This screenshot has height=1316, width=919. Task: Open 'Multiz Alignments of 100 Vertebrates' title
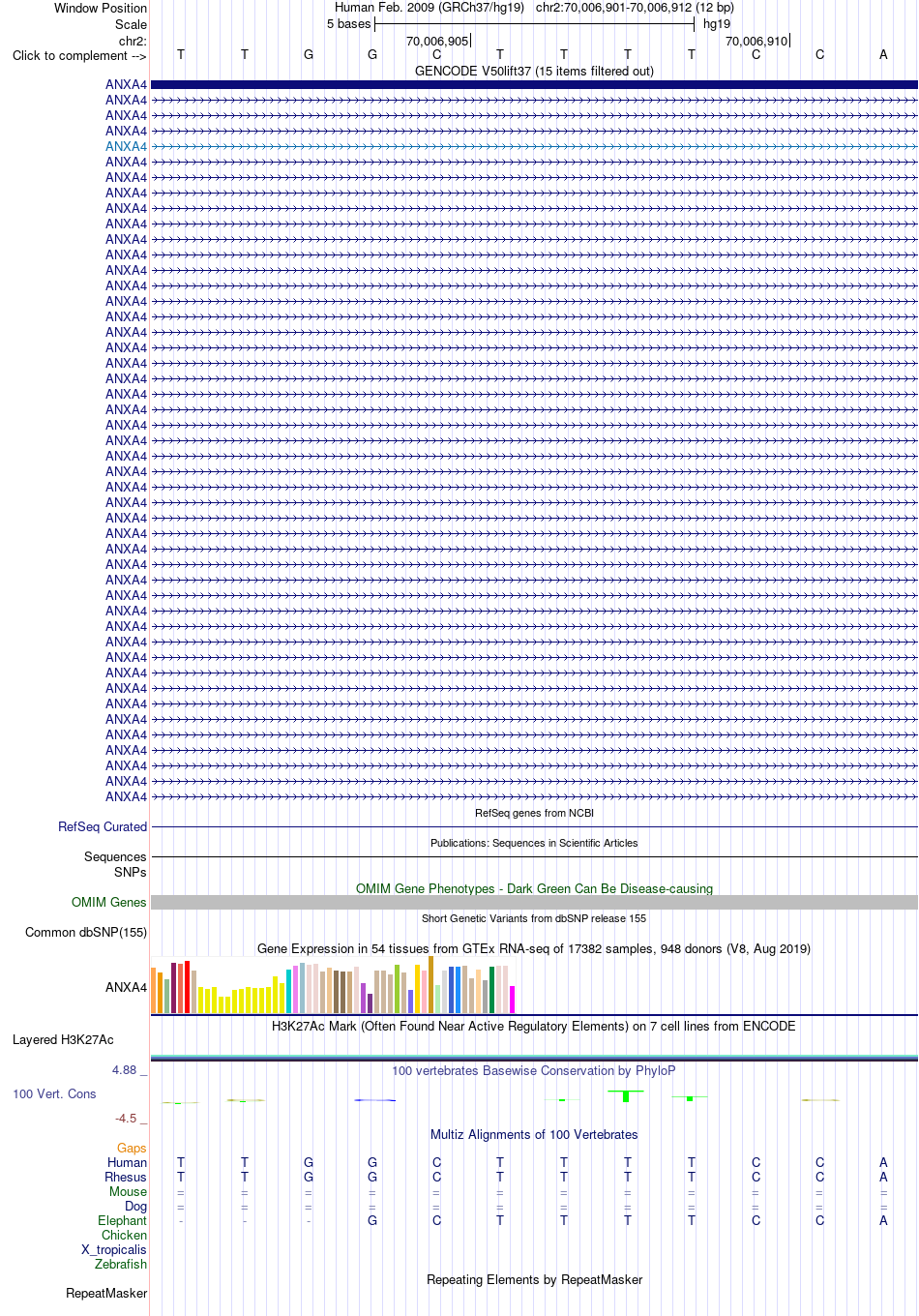(534, 1134)
